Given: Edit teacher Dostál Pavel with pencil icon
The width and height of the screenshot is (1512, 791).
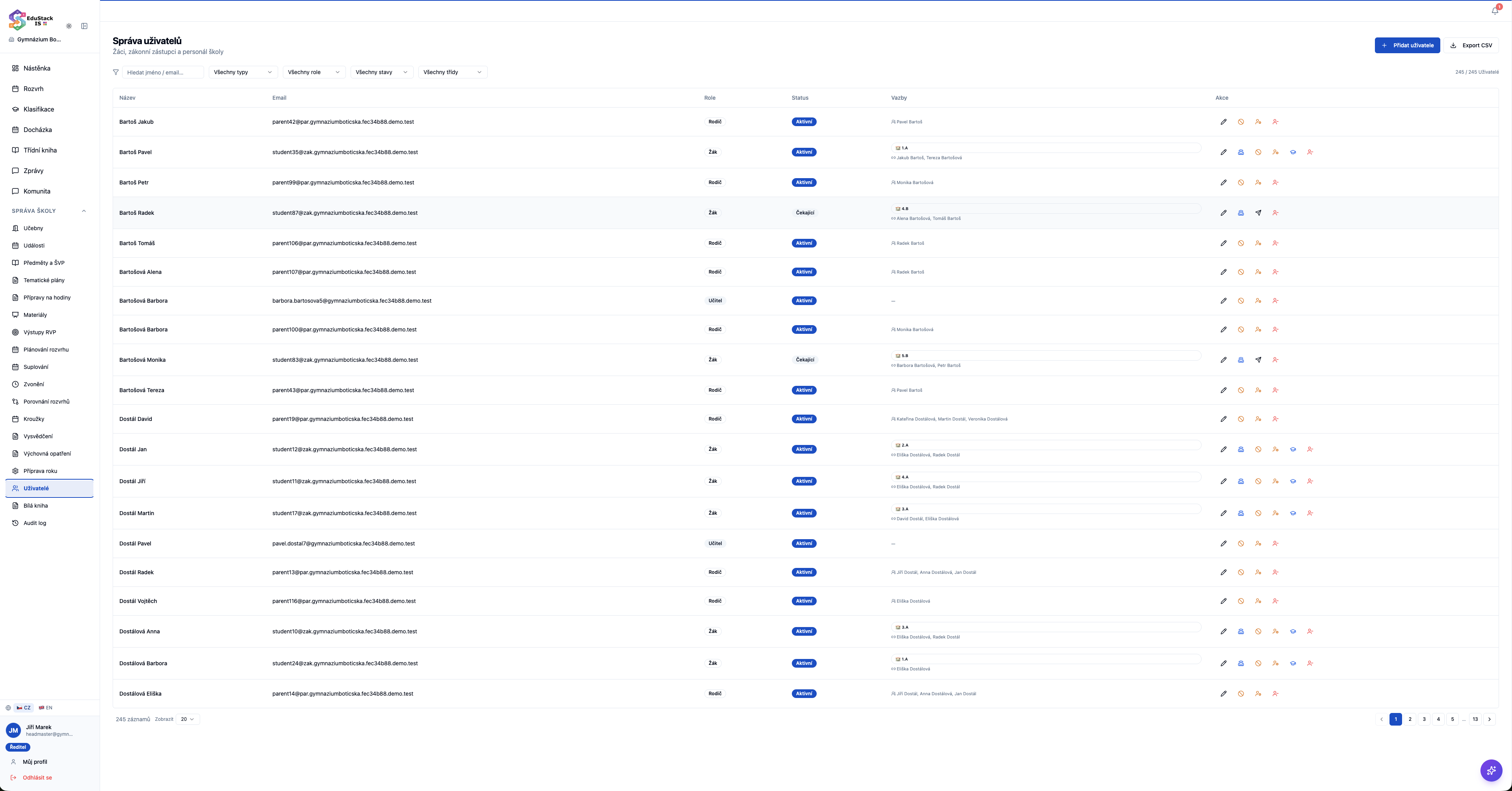Looking at the screenshot, I should 1223,544.
